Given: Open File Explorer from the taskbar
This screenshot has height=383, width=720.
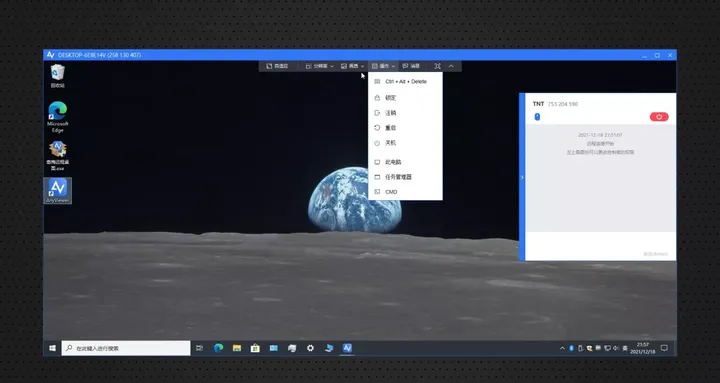Looking at the screenshot, I should pyautogui.click(x=237, y=348).
